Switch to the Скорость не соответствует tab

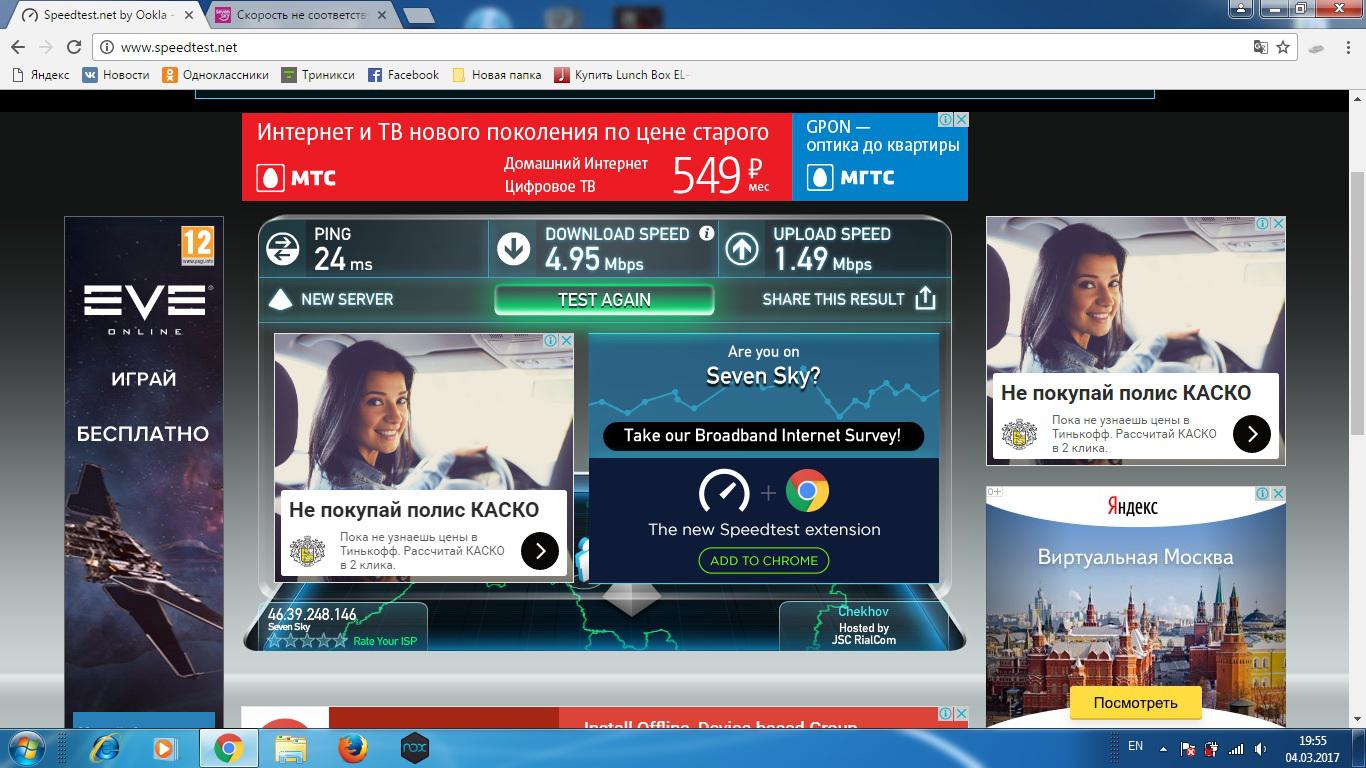point(301,15)
